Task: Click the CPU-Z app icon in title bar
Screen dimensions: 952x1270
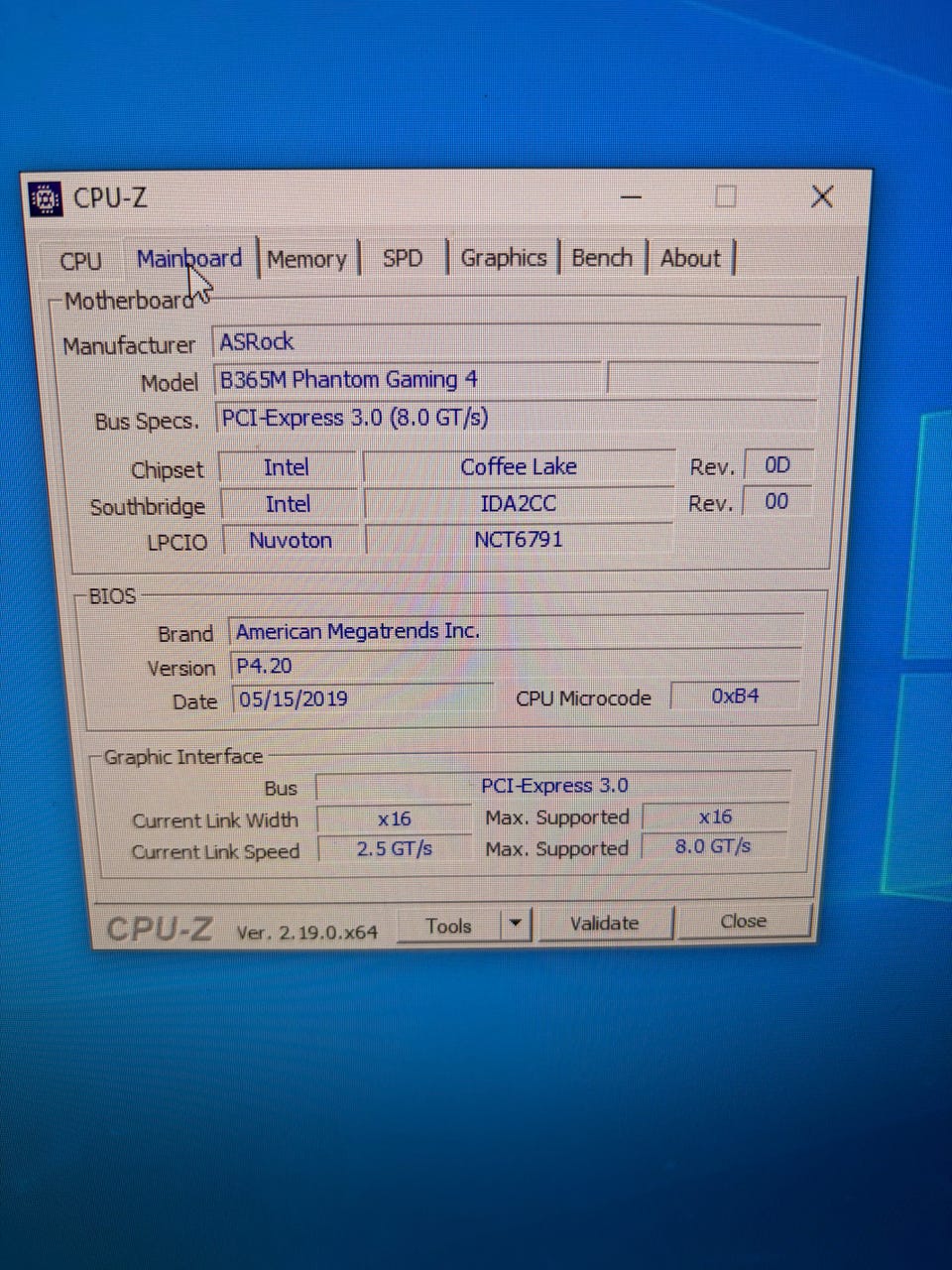Action: (x=45, y=198)
